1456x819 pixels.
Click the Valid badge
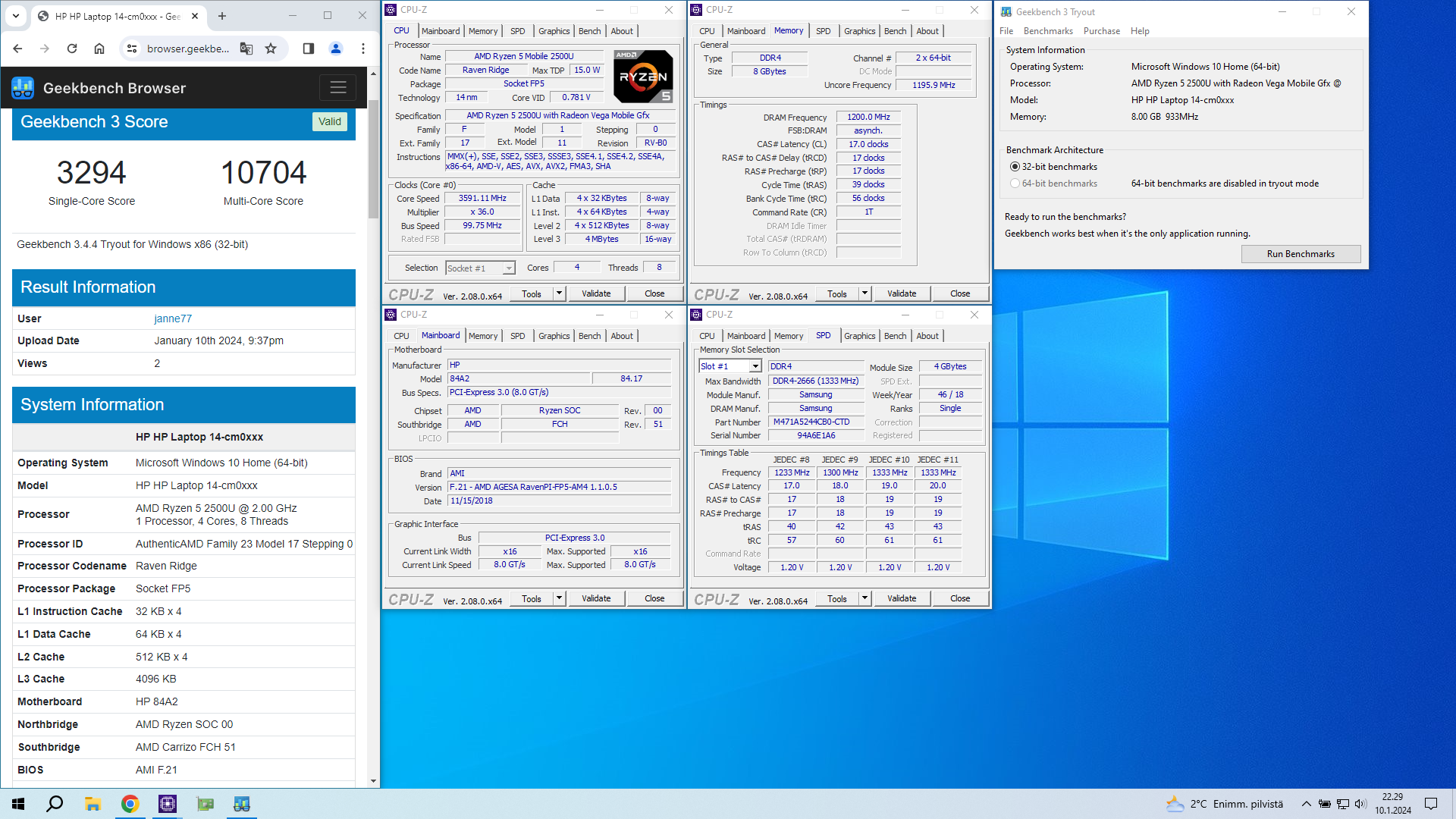(x=330, y=121)
